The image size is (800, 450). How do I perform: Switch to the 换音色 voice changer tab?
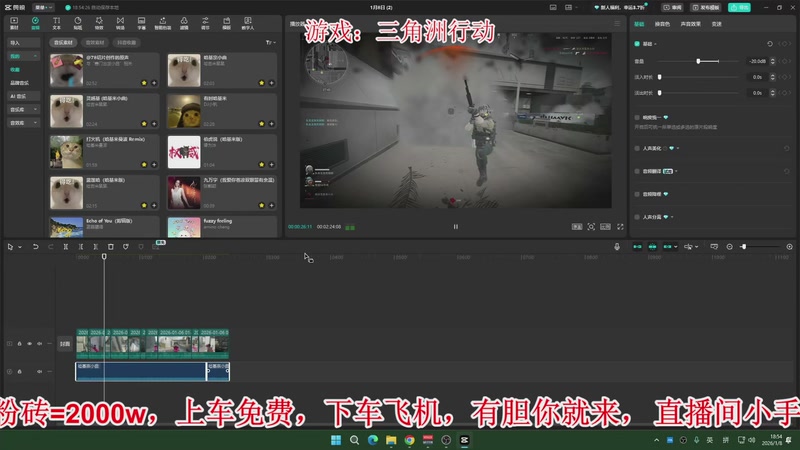click(x=662, y=24)
